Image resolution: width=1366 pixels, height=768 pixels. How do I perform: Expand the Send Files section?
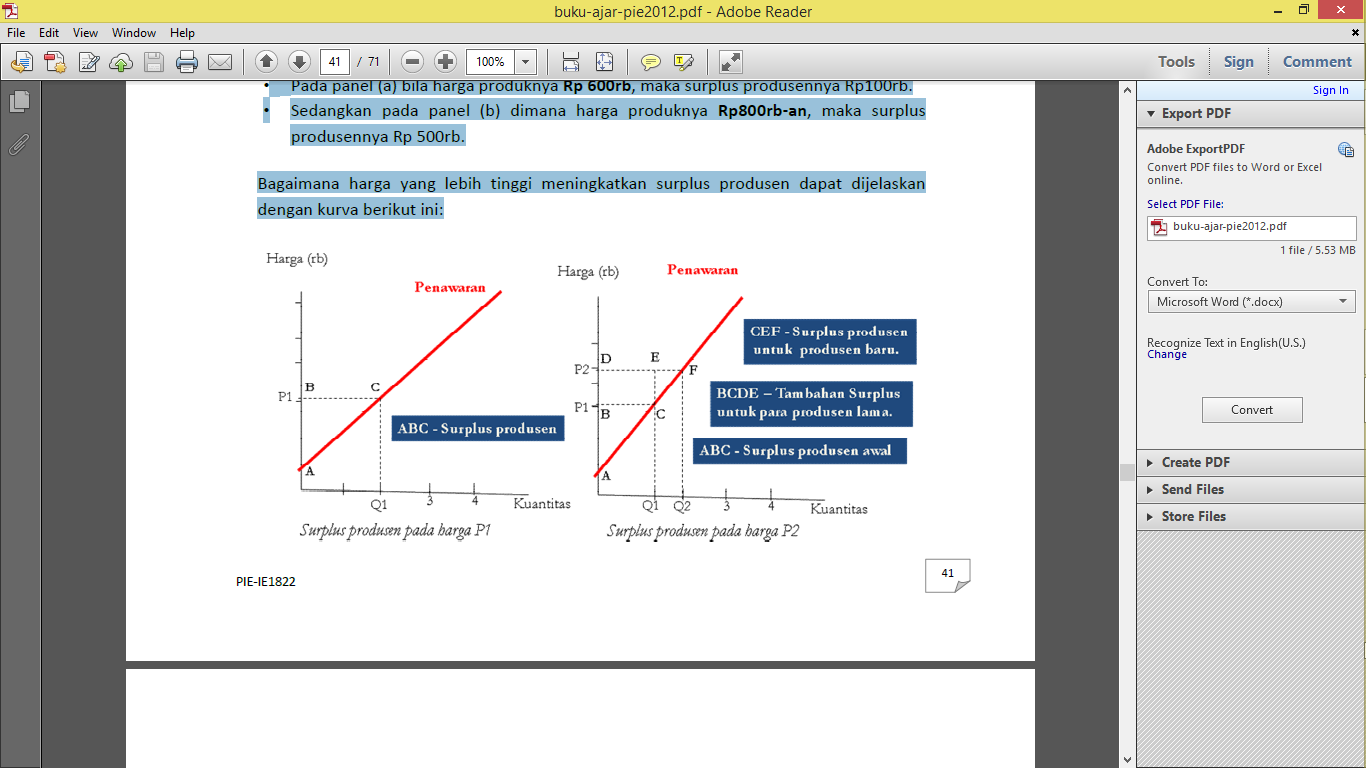[x=1251, y=489]
